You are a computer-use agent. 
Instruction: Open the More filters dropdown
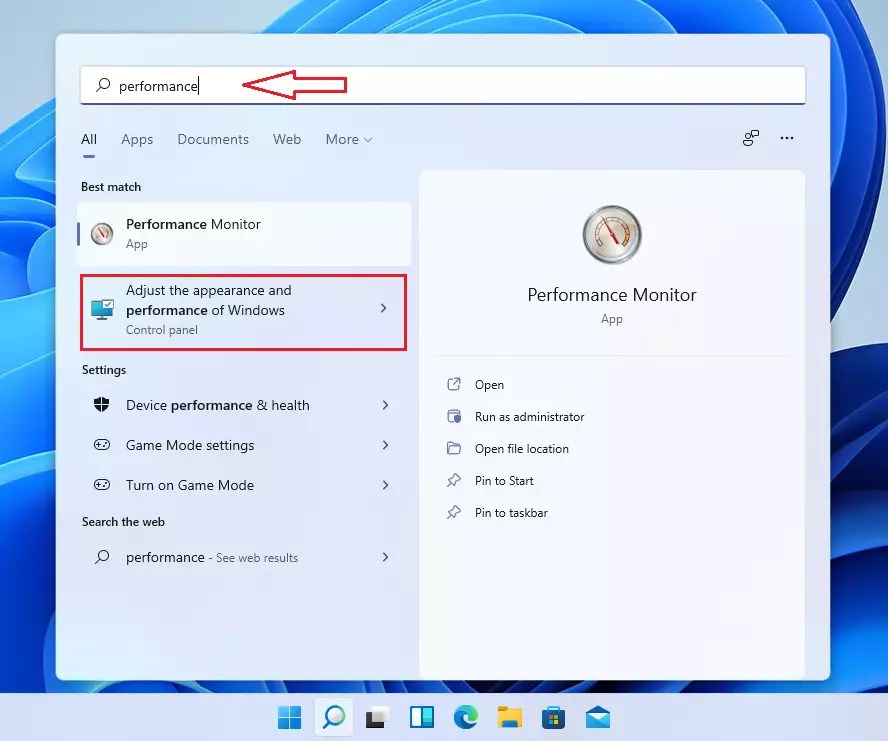tap(348, 139)
